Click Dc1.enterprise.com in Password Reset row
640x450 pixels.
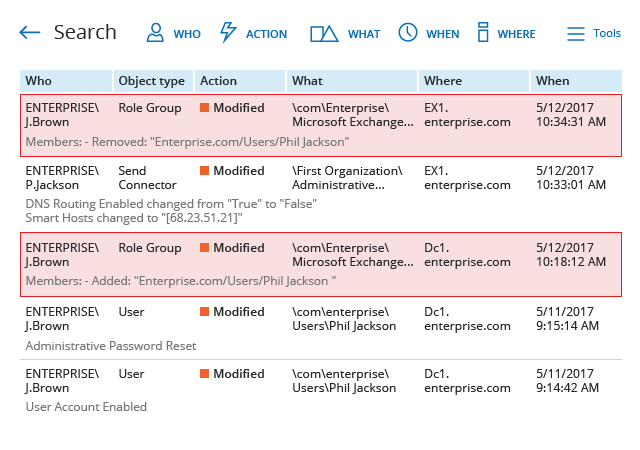[467, 319]
